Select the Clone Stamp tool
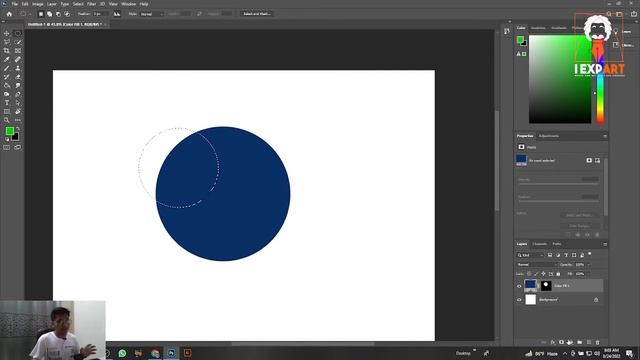The height and width of the screenshot is (360, 640). (x=18, y=68)
